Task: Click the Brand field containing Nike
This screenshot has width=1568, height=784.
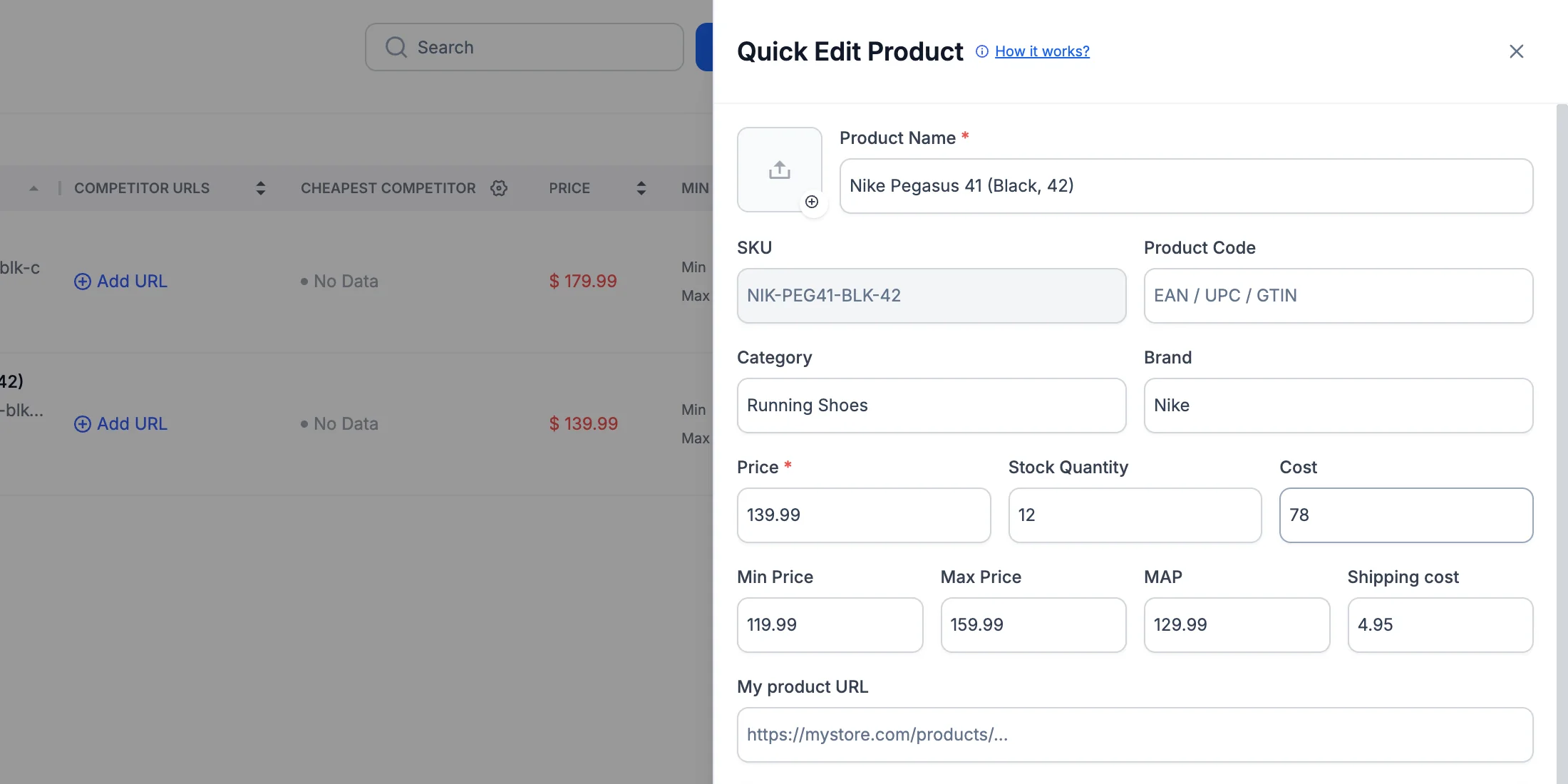Action: (x=1338, y=406)
